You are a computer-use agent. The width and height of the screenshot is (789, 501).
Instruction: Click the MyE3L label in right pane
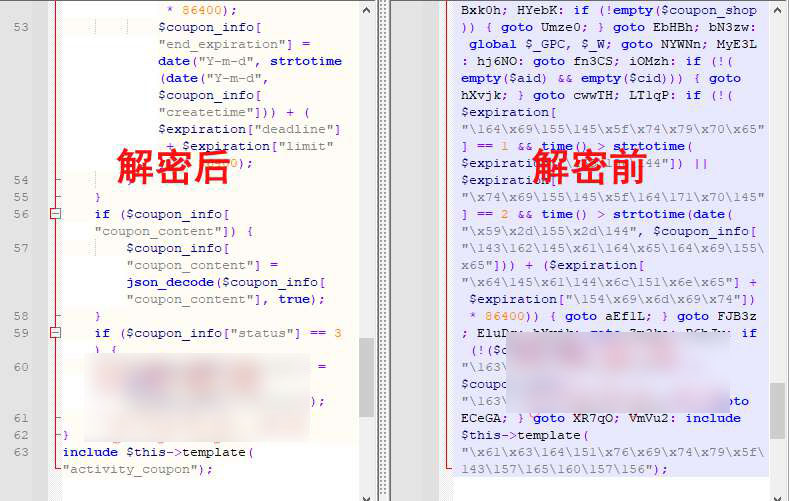click(737, 44)
